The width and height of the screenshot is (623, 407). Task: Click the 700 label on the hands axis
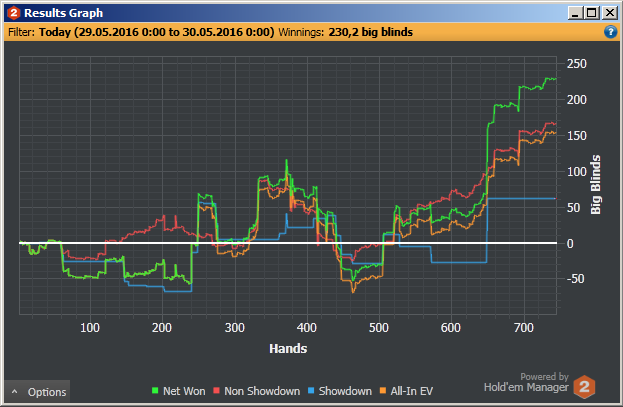point(523,328)
